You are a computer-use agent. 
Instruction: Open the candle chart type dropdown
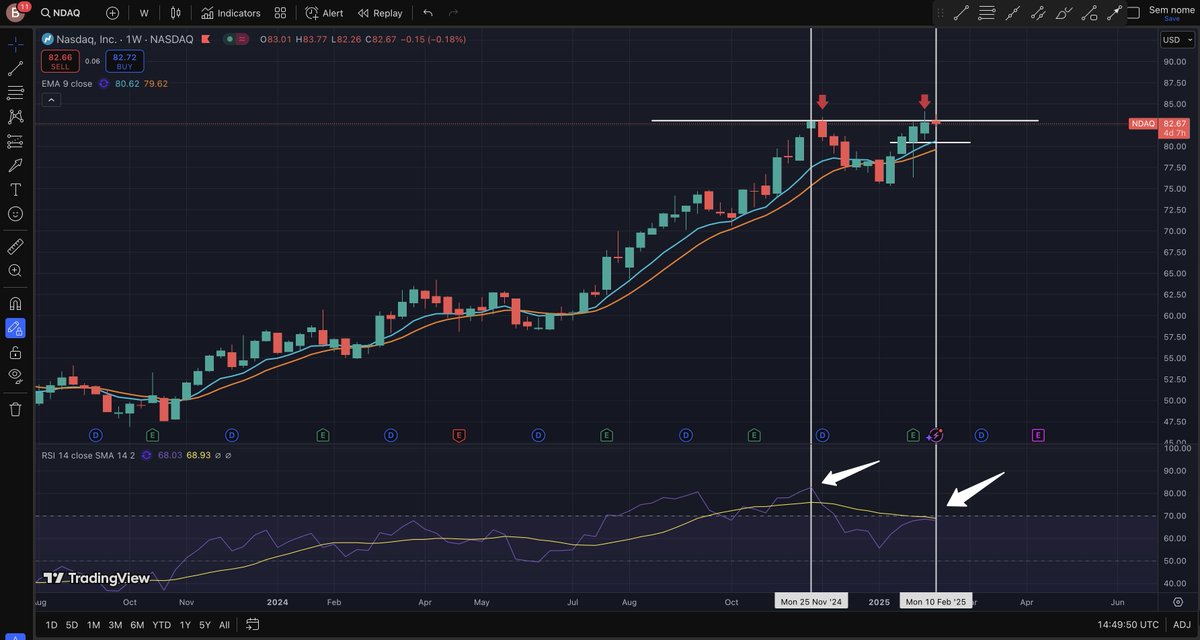pos(176,13)
